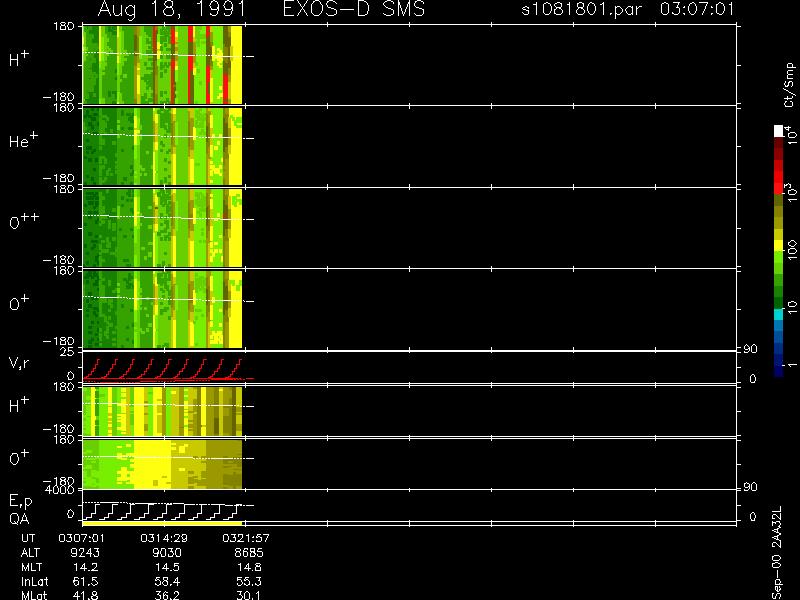Click the date title 'Aug 18, 1991'
The height and width of the screenshot is (600, 800).
click(x=171, y=10)
